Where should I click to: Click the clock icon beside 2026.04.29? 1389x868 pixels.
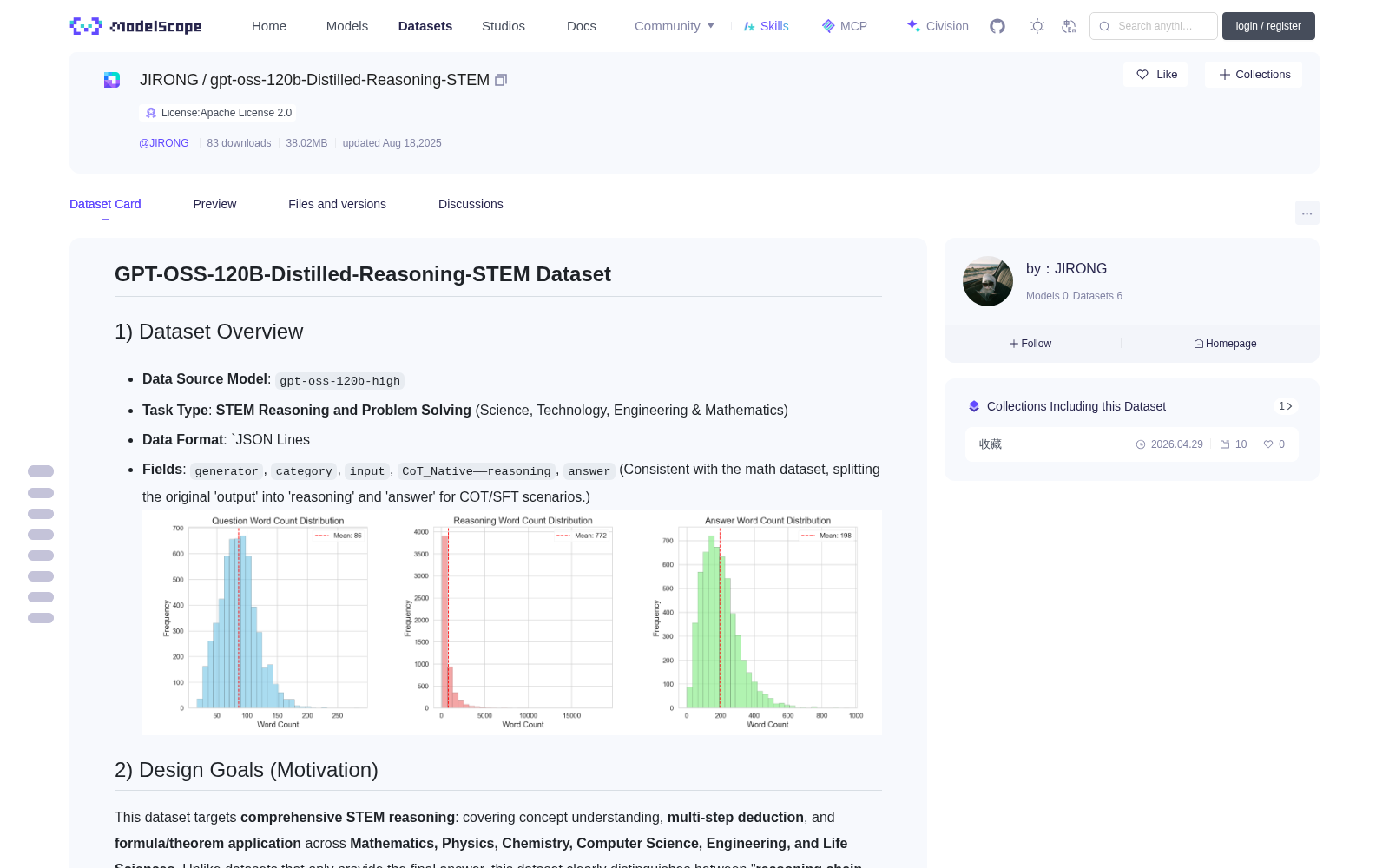click(x=1141, y=444)
